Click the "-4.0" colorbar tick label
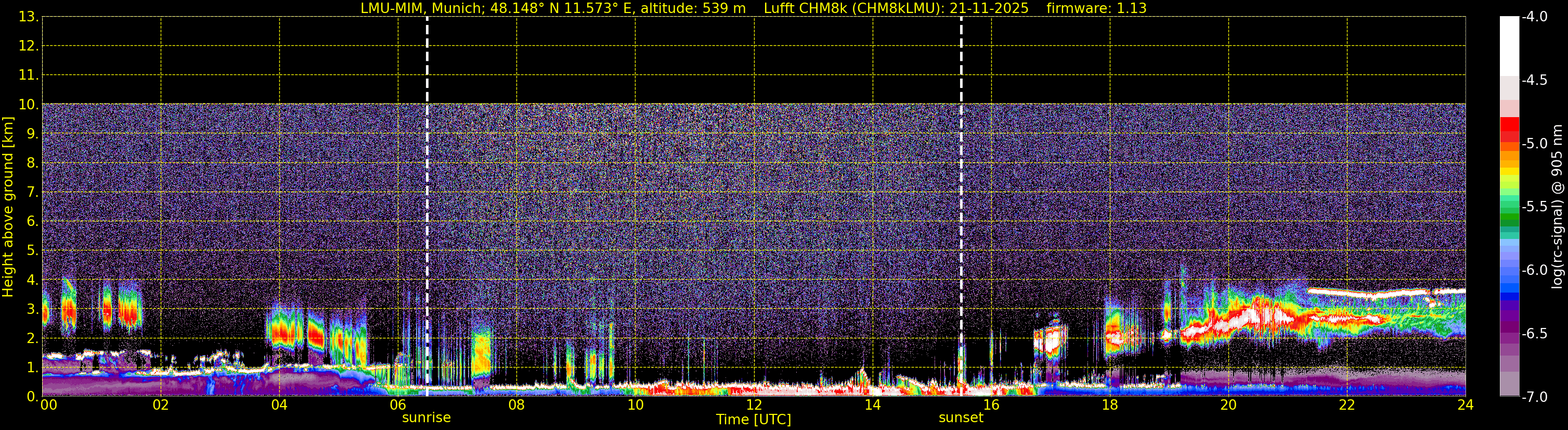1568x430 pixels. coord(1535,17)
